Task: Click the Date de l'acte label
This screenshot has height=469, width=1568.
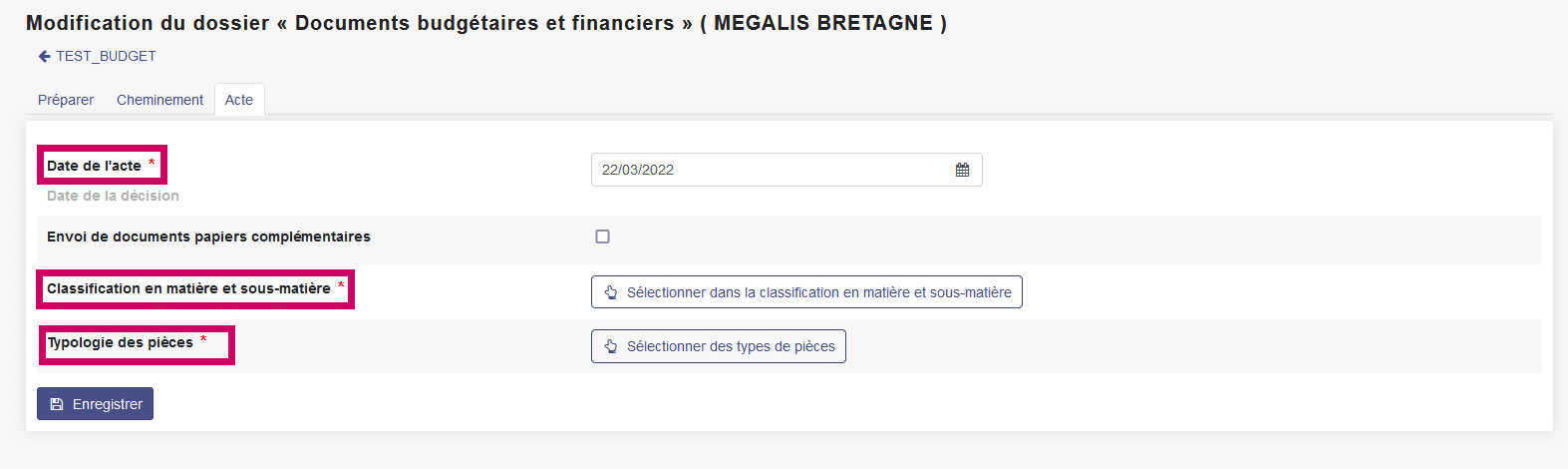Action: pyautogui.click(x=94, y=166)
